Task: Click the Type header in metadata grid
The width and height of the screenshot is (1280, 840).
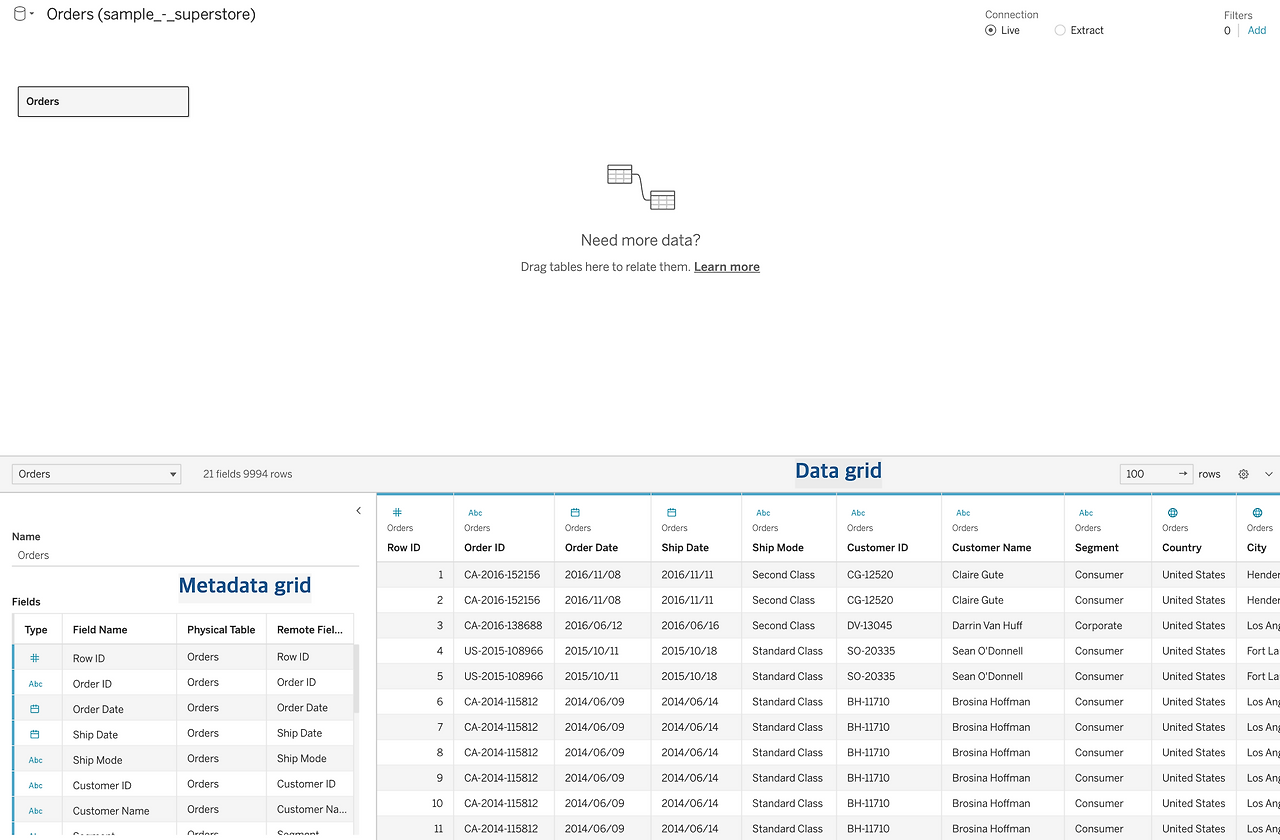Action: click(36, 630)
